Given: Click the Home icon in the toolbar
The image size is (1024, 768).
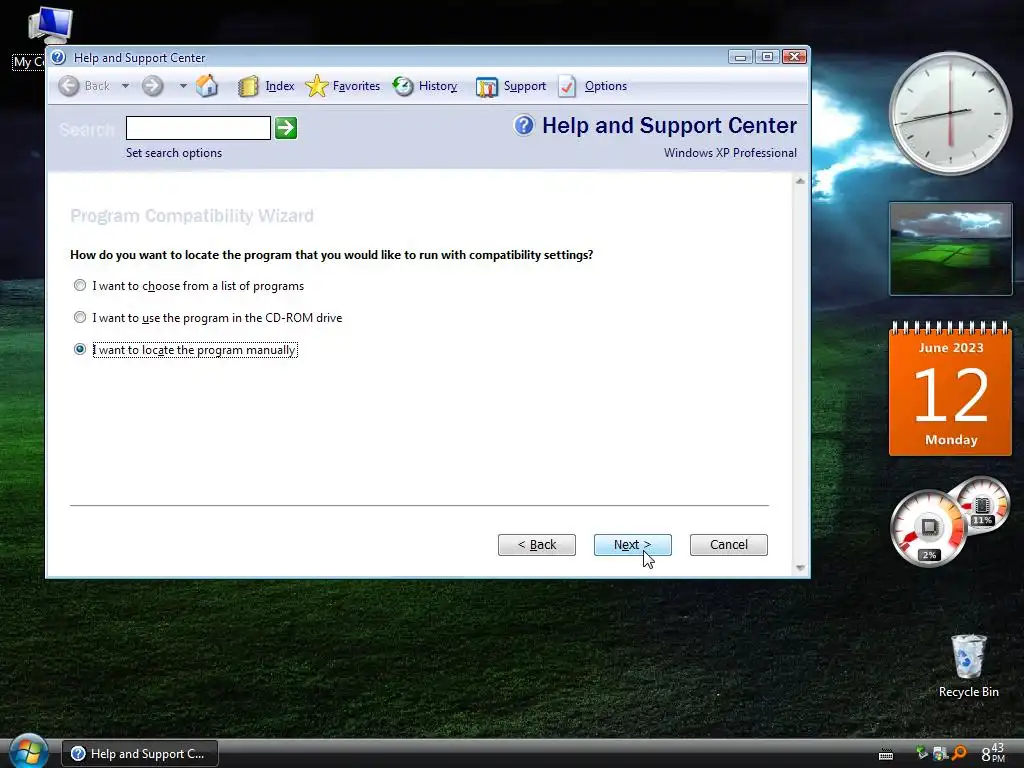Looking at the screenshot, I should pyautogui.click(x=207, y=86).
